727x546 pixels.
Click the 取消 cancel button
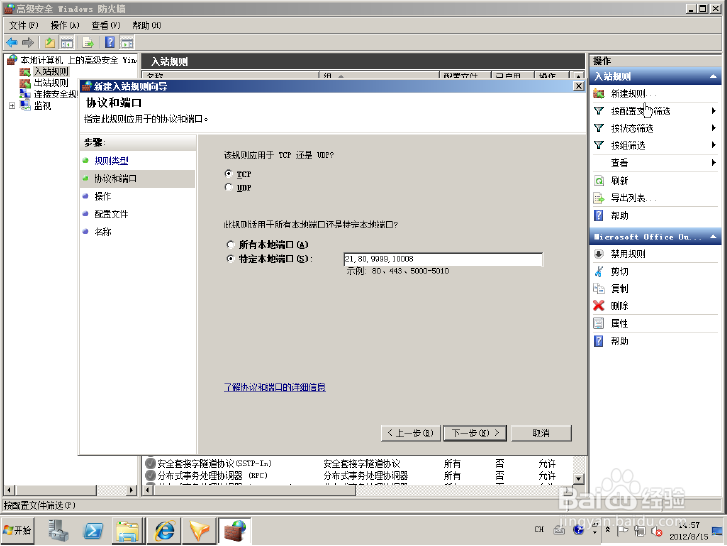pos(541,433)
